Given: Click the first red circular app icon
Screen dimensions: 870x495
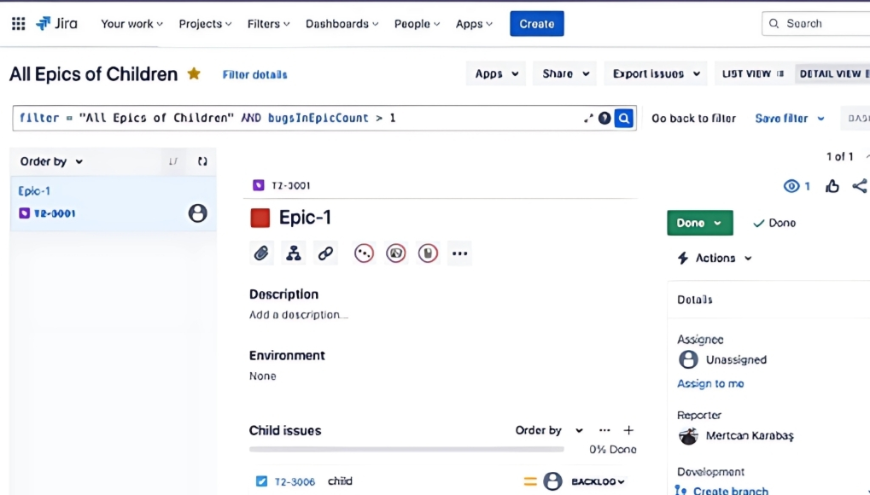Looking at the screenshot, I should click(364, 254).
